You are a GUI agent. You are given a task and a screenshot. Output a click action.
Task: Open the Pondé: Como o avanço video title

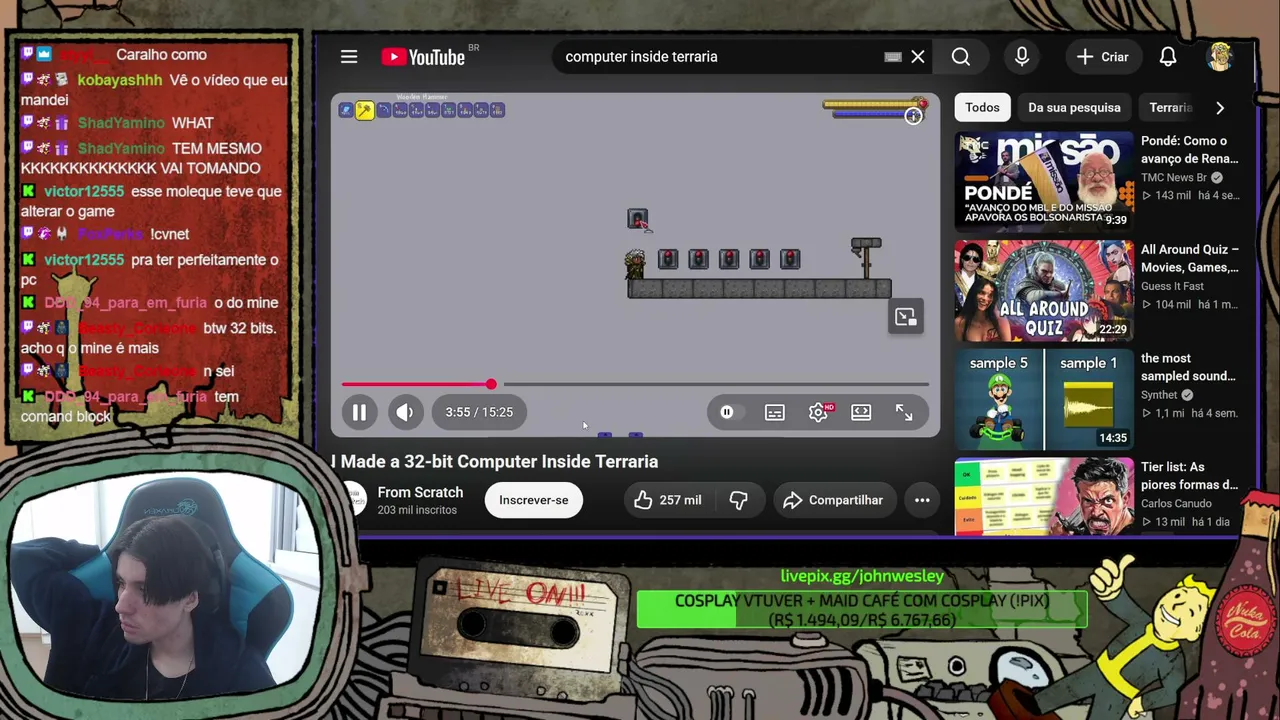(1190, 150)
